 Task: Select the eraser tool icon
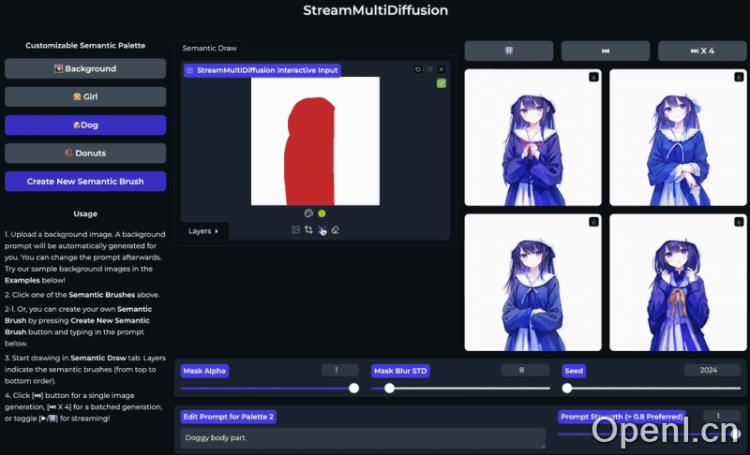(x=335, y=230)
